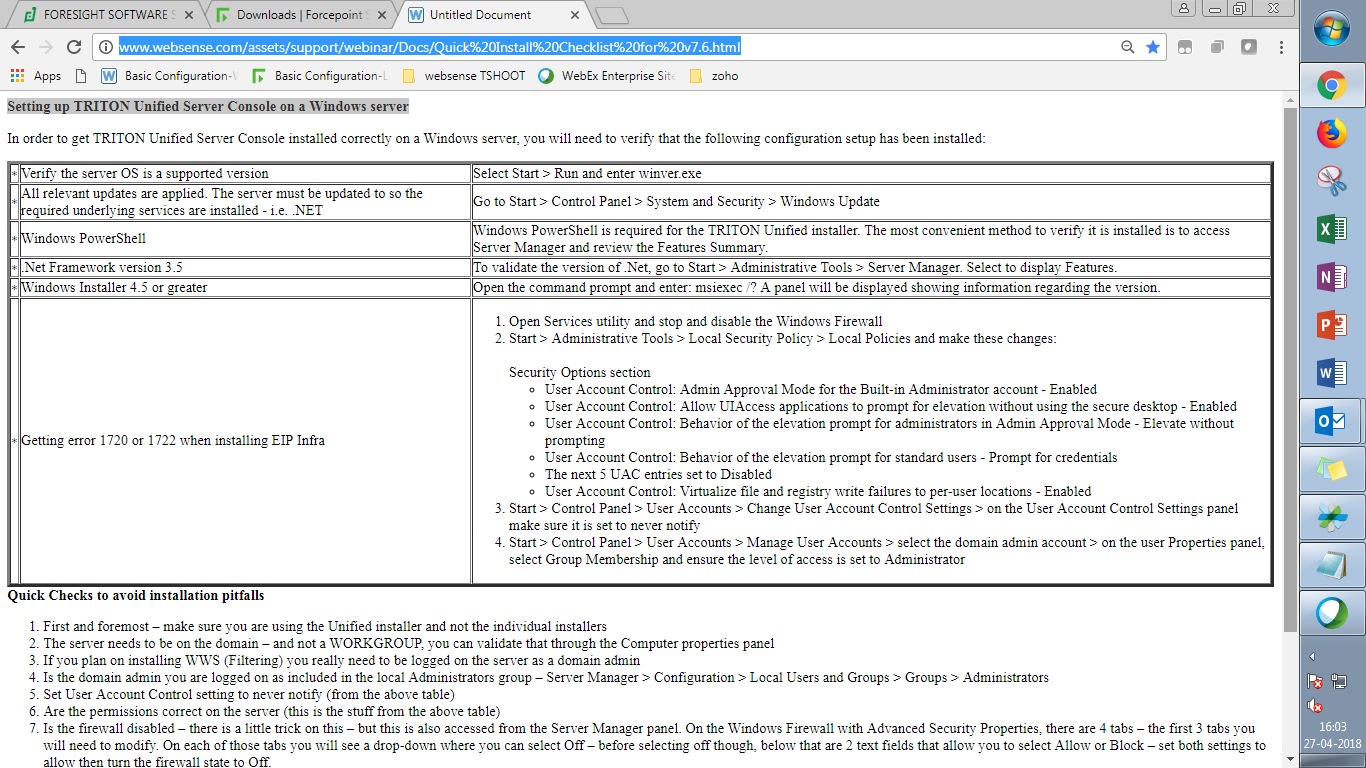Click 'The next 5 UAC entries set to Disabled'

[658, 474]
